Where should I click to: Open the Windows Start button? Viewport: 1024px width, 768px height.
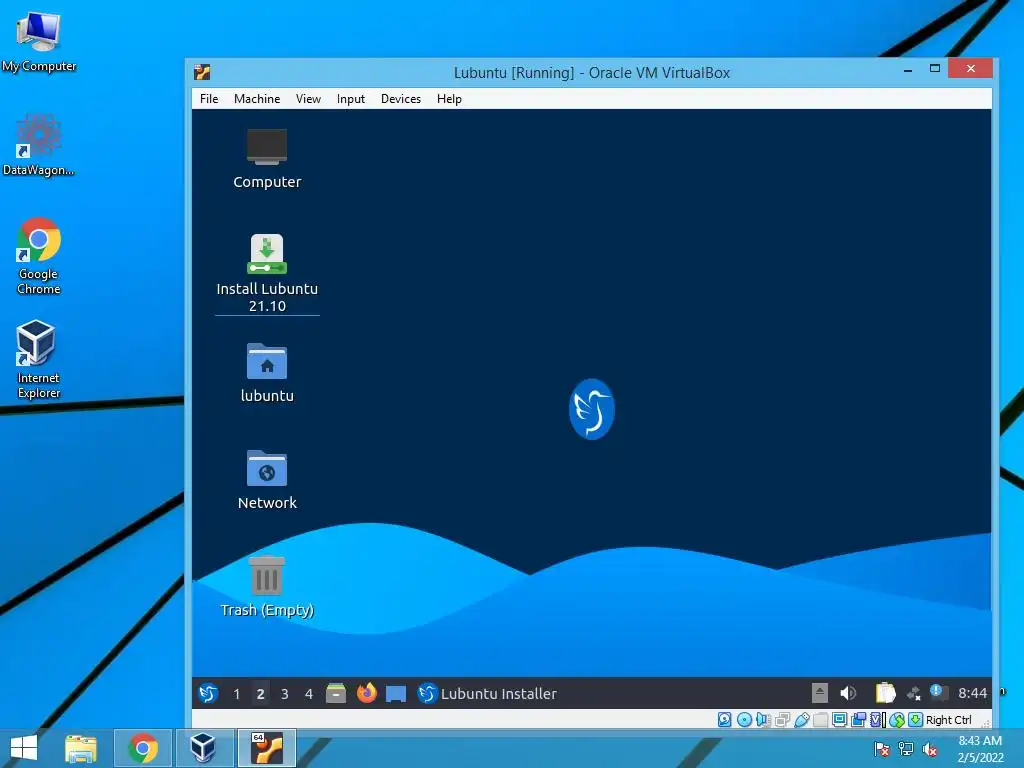click(24, 748)
